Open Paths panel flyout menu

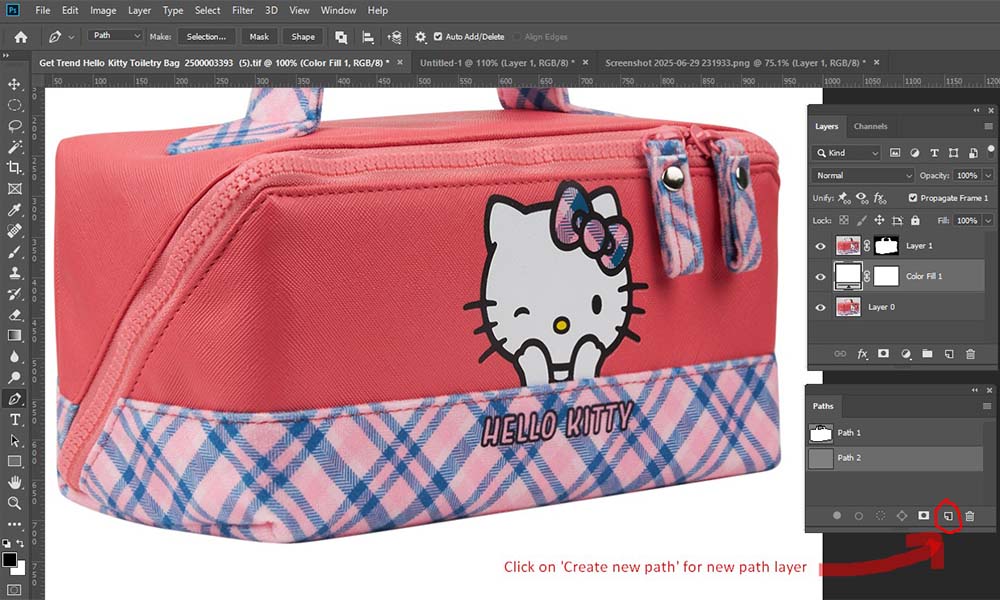pos(987,406)
